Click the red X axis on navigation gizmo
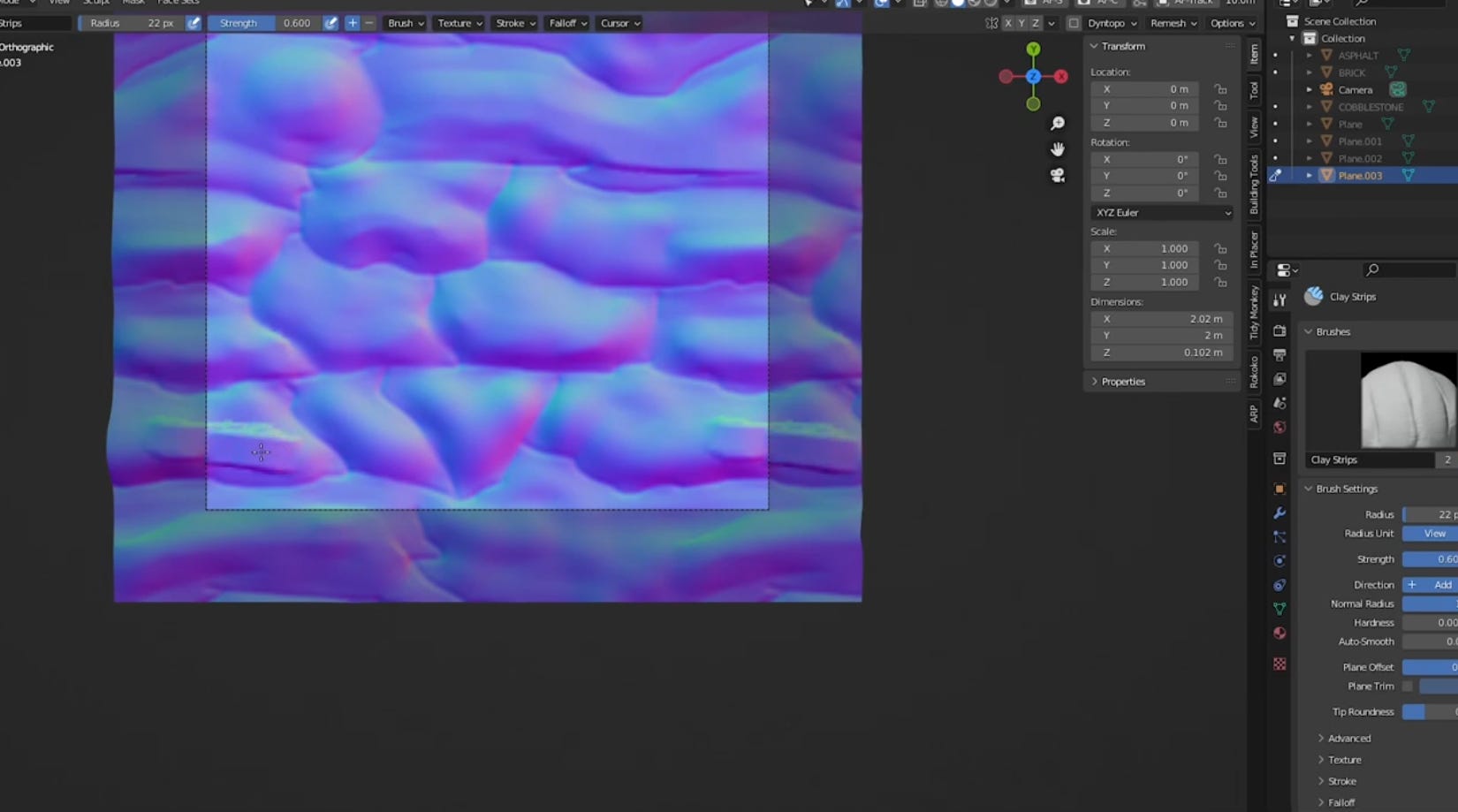 (1061, 77)
